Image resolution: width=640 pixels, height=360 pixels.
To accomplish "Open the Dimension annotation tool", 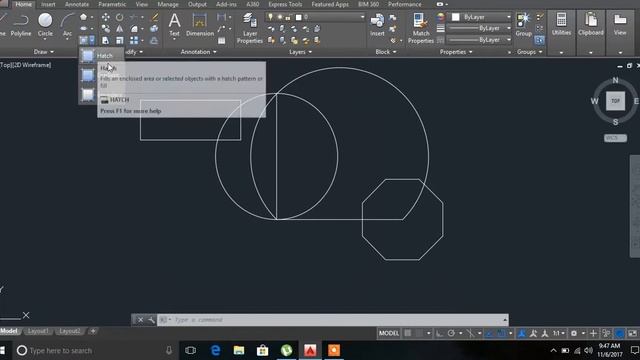I will [200, 24].
